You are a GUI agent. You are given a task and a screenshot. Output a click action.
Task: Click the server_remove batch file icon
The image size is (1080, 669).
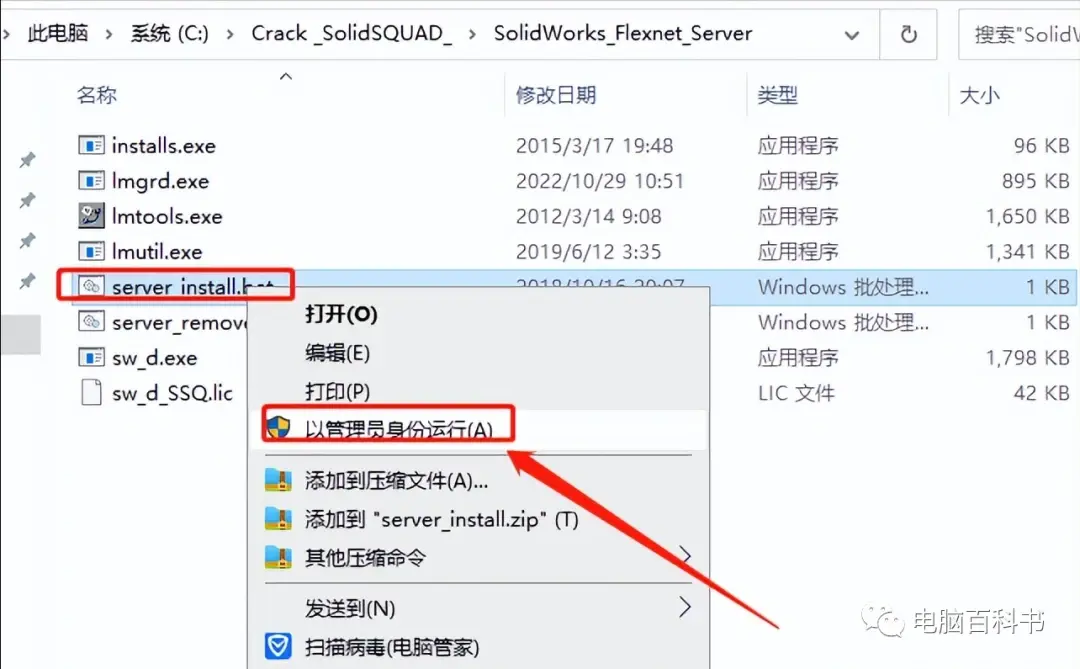[x=91, y=322]
